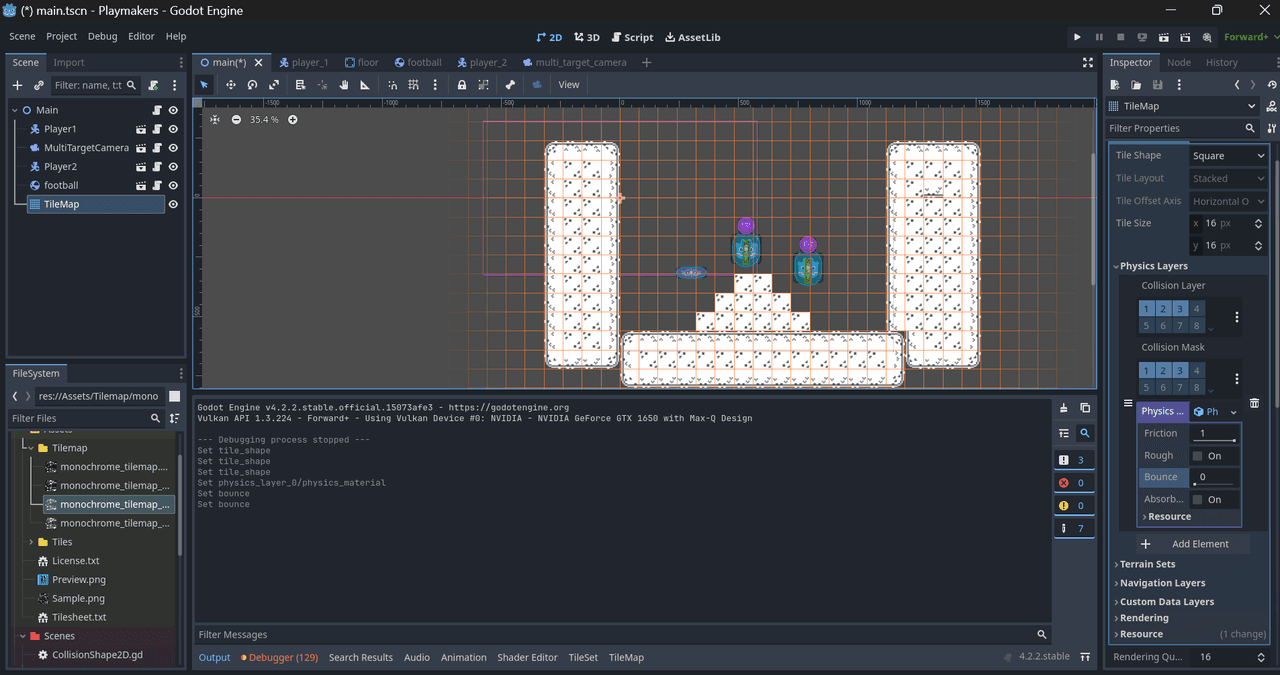Hide the Player1 node using eye icon
This screenshot has width=1280, height=675.
pyautogui.click(x=173, y=129)
